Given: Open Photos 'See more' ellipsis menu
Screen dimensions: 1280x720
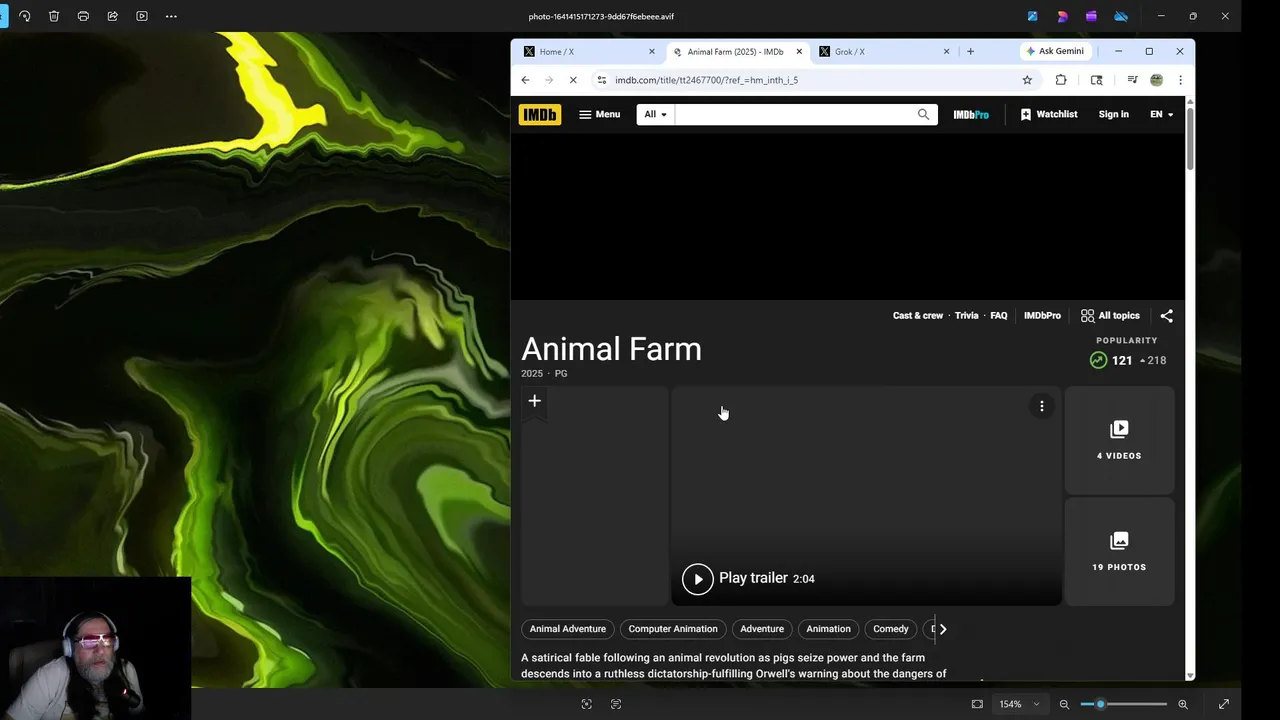Looking at the screenshot, I should (171, 16).
